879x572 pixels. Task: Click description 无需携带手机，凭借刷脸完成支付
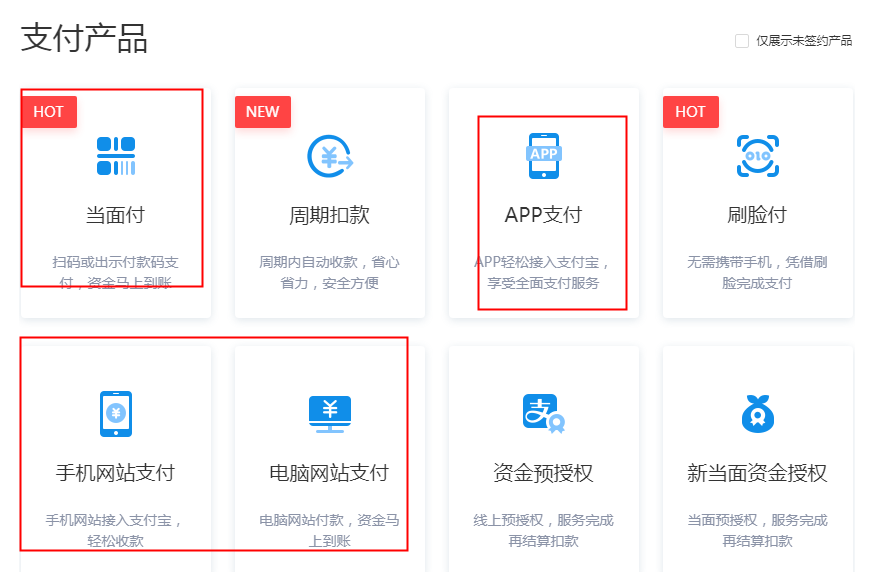[757, 273]
